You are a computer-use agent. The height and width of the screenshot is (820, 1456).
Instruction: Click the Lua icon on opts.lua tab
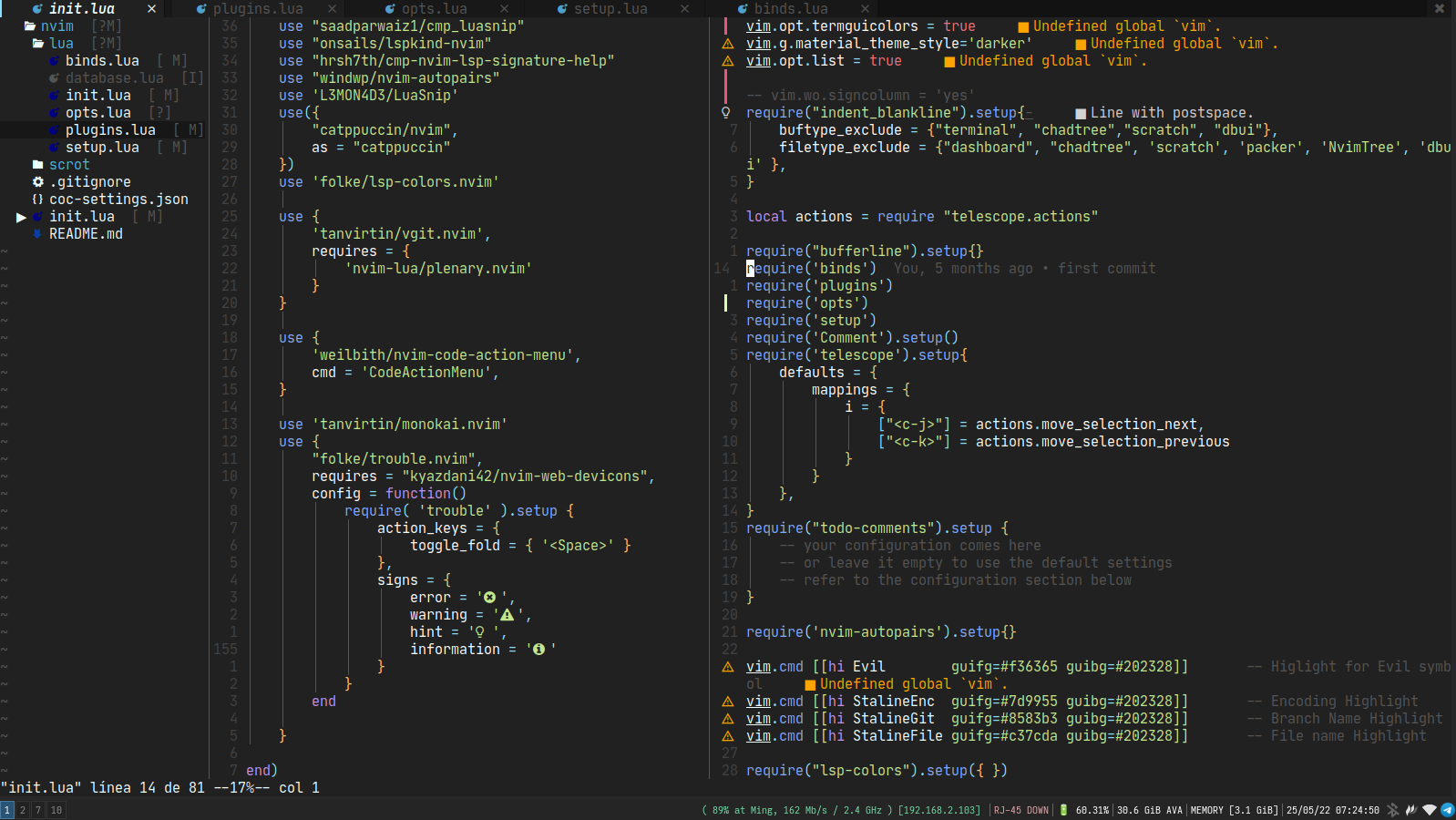390,8
